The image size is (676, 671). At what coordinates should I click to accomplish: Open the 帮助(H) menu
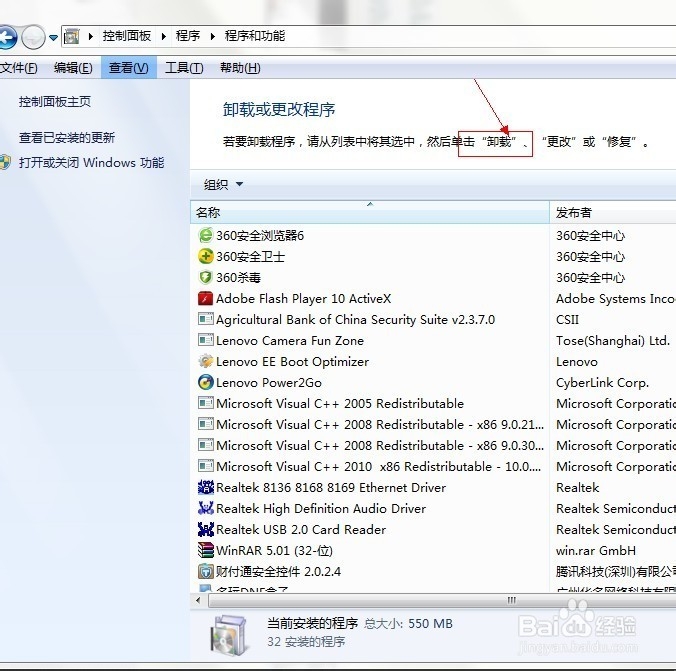240,68
